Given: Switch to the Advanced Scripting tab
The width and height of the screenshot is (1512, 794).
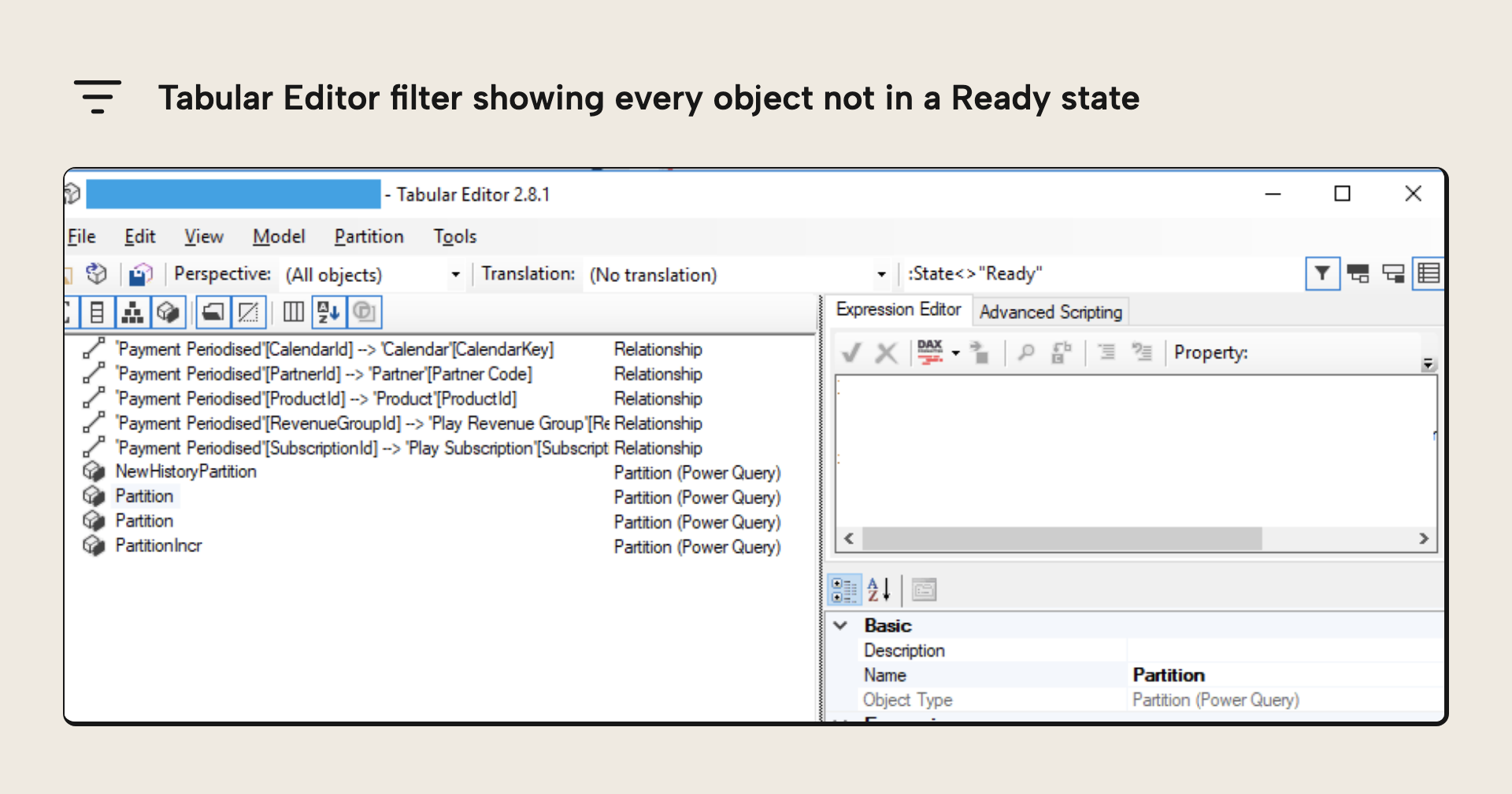Looking at the screenshot, I should click(x=1051, y=312).
